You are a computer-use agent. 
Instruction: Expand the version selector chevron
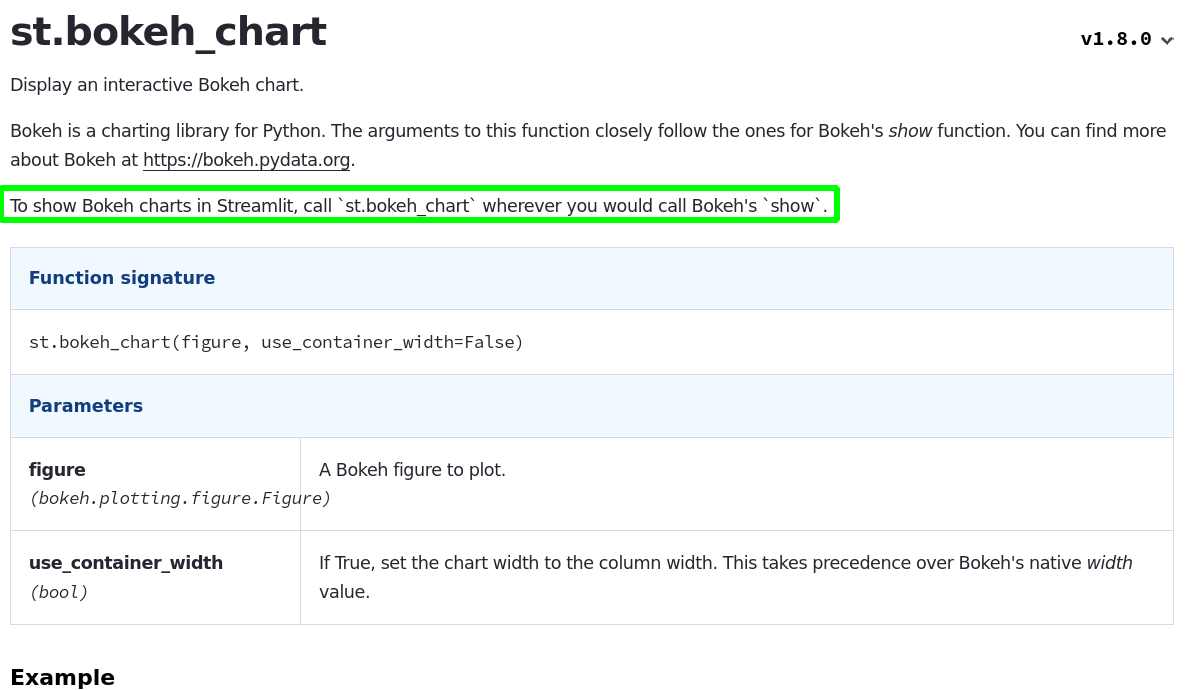pyautogui.click(x=1166, y=40)
